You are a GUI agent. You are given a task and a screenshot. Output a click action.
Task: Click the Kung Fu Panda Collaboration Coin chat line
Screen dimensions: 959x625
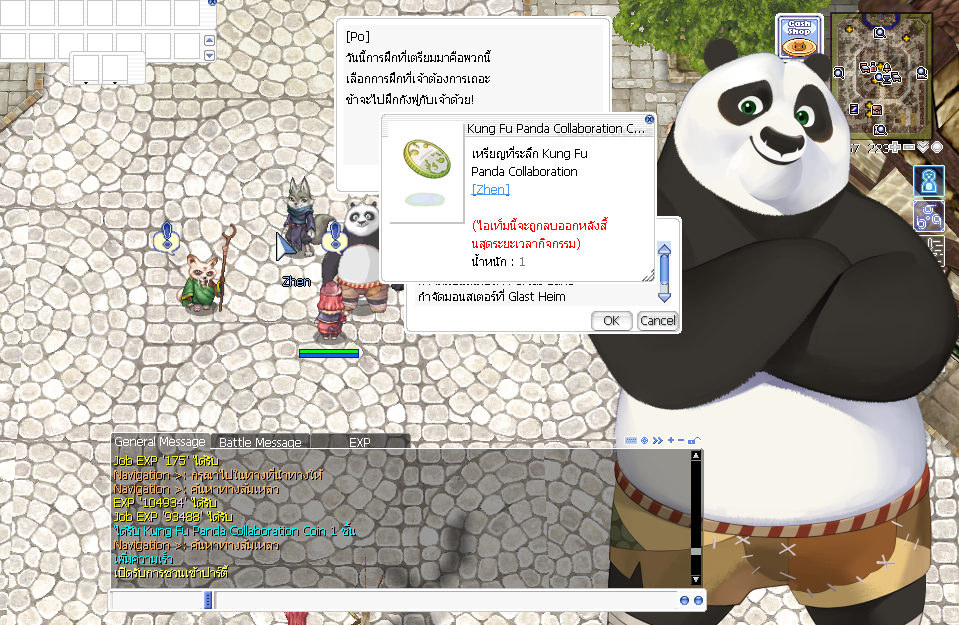235,531
